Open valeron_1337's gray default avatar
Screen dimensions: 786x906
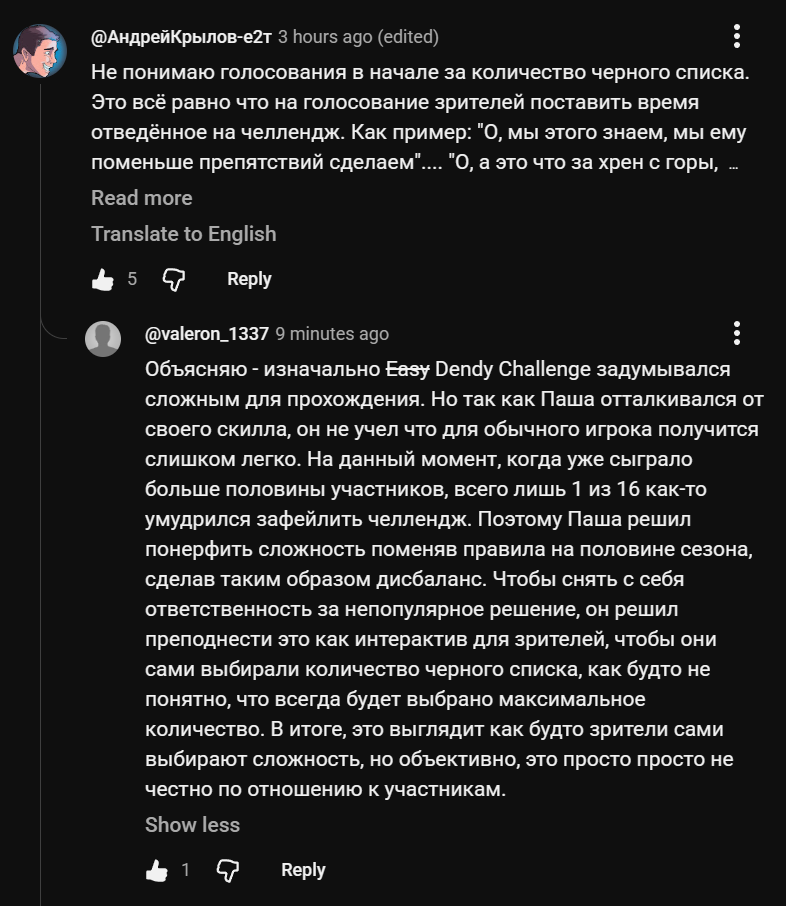(x=103, y=339)
